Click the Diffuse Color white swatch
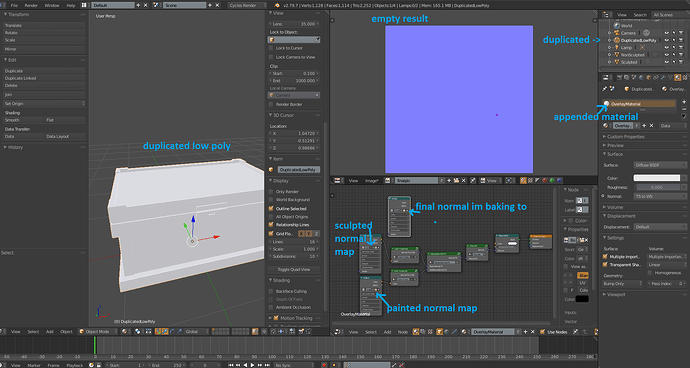This screenshot has height=368, width=690. [657, 178]
